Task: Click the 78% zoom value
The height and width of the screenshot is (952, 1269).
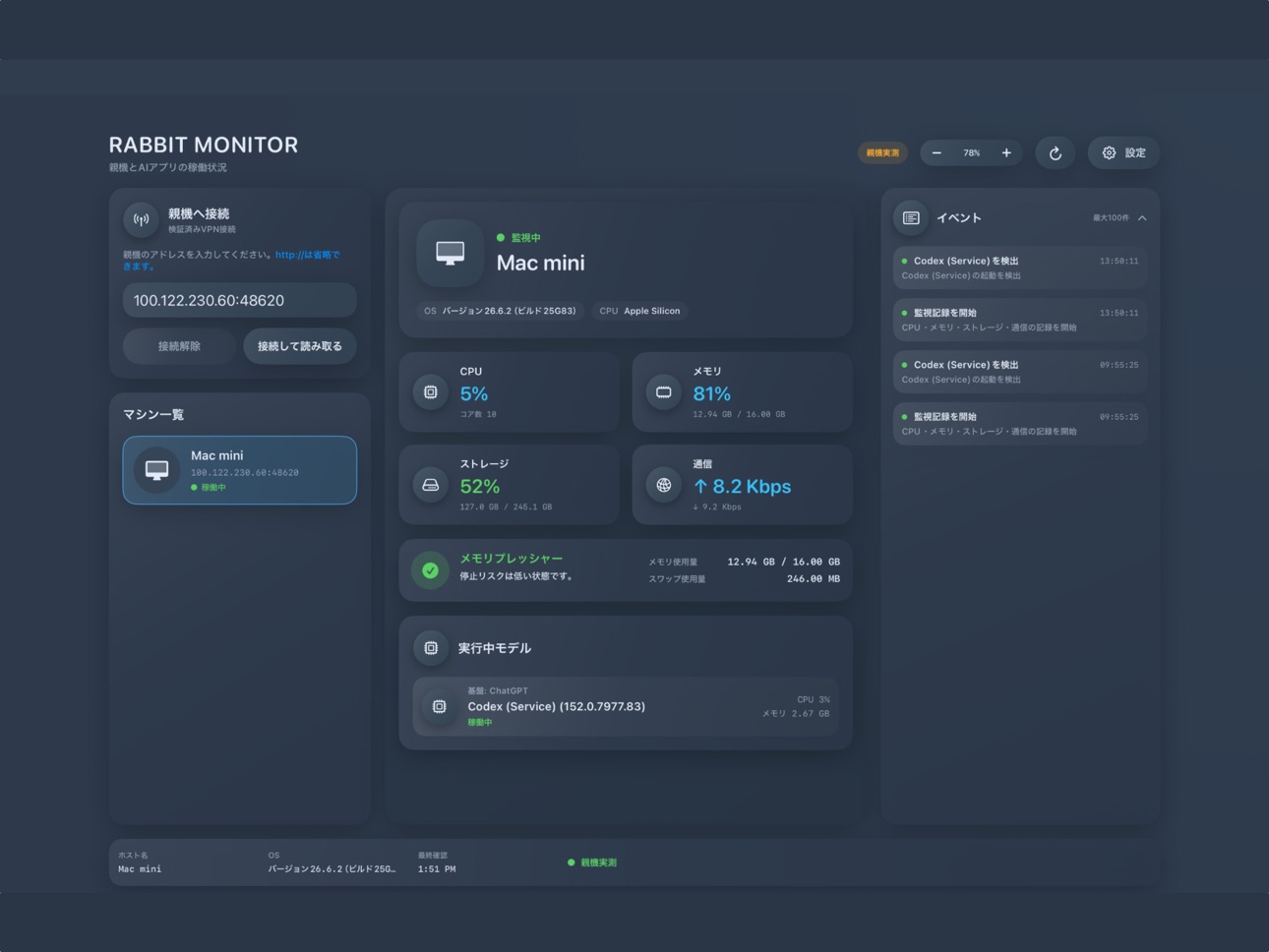Action: point(972,153)
